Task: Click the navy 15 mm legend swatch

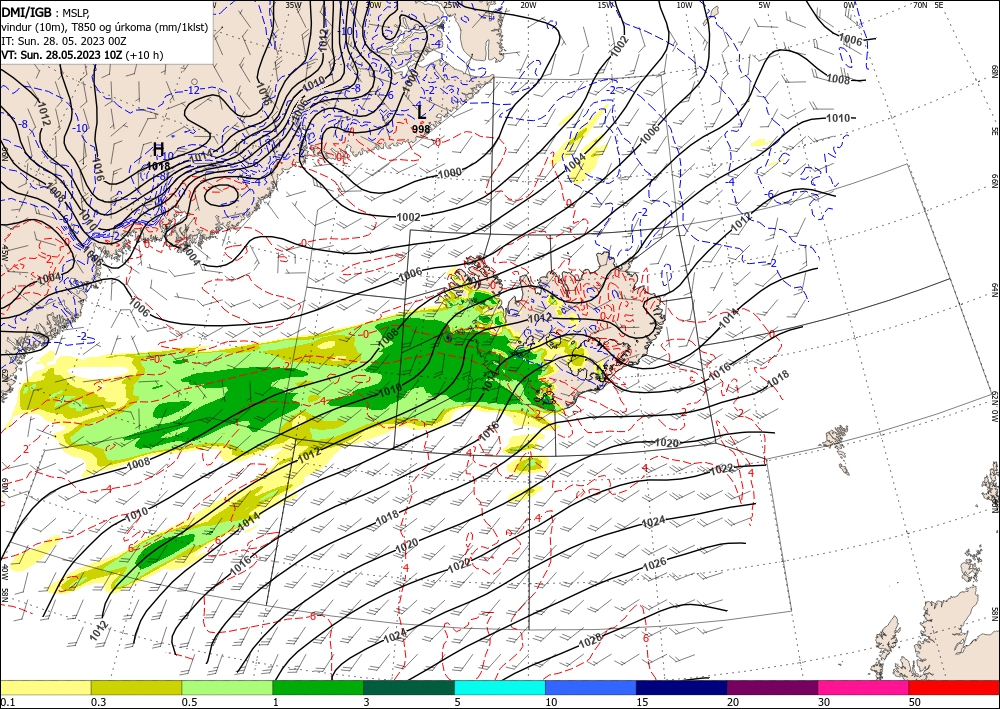Action: [682, 687]
